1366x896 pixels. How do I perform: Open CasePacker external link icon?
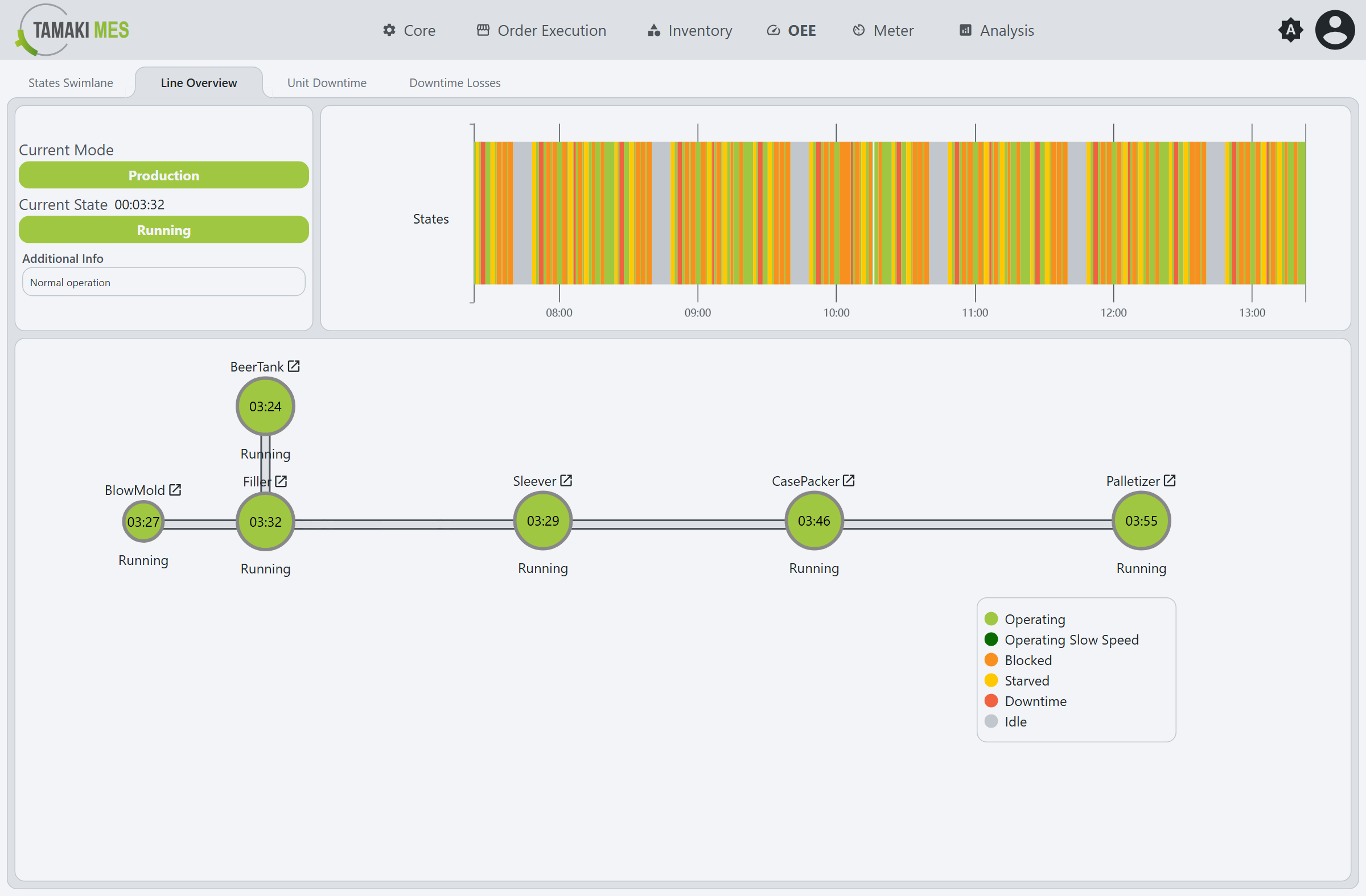click(849, 481)
